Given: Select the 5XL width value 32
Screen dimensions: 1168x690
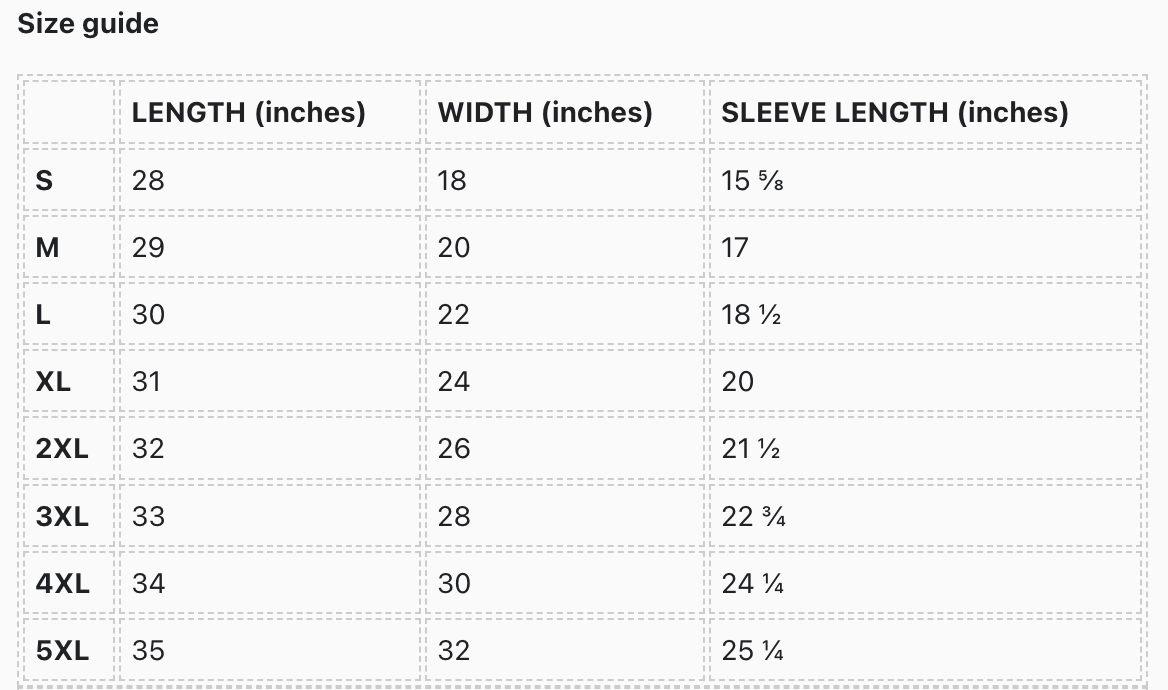Looking at the screenshot, I should coord(453,651).
